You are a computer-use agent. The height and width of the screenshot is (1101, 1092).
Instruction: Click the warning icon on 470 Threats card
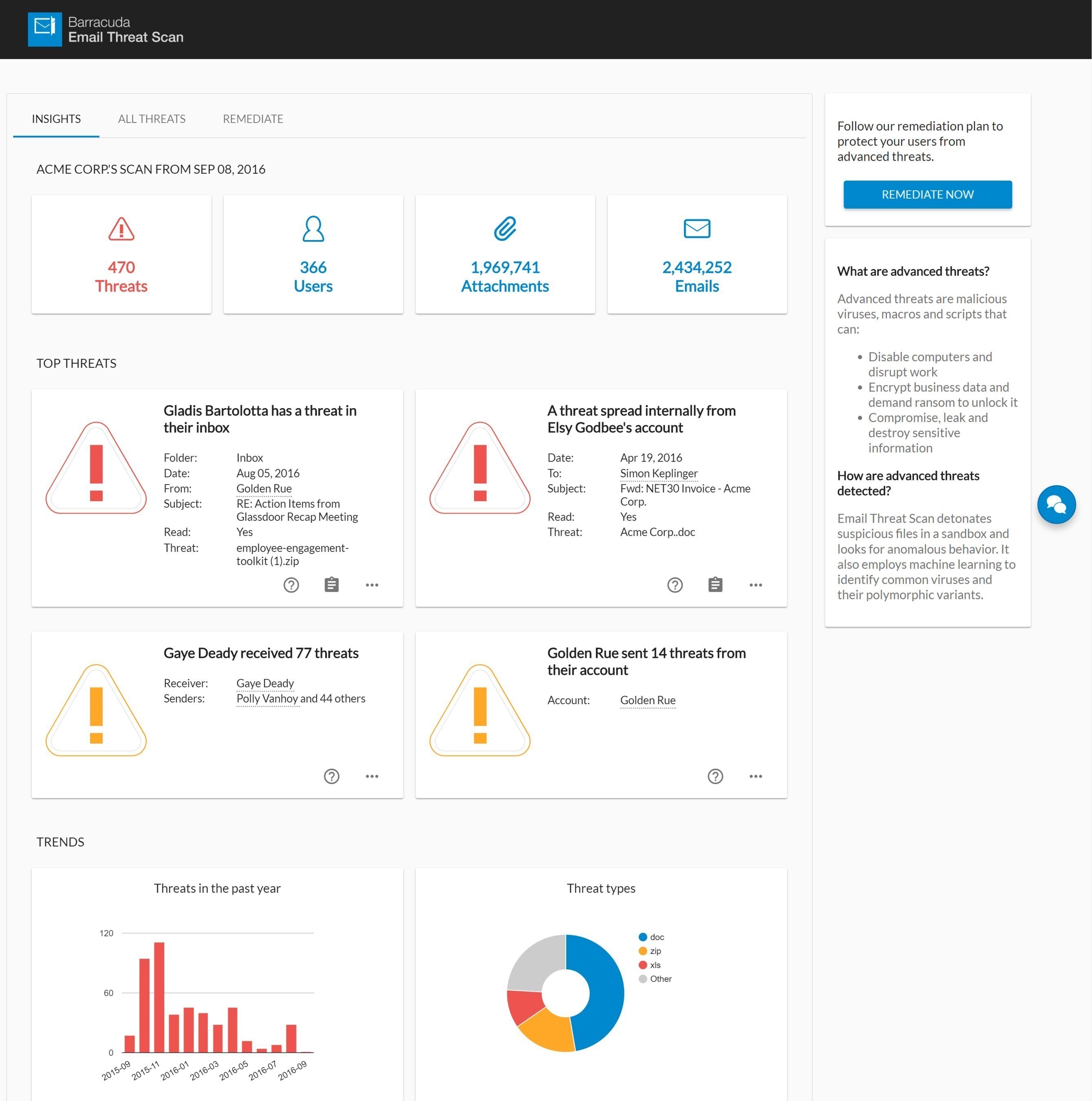(x=121, y=229)
